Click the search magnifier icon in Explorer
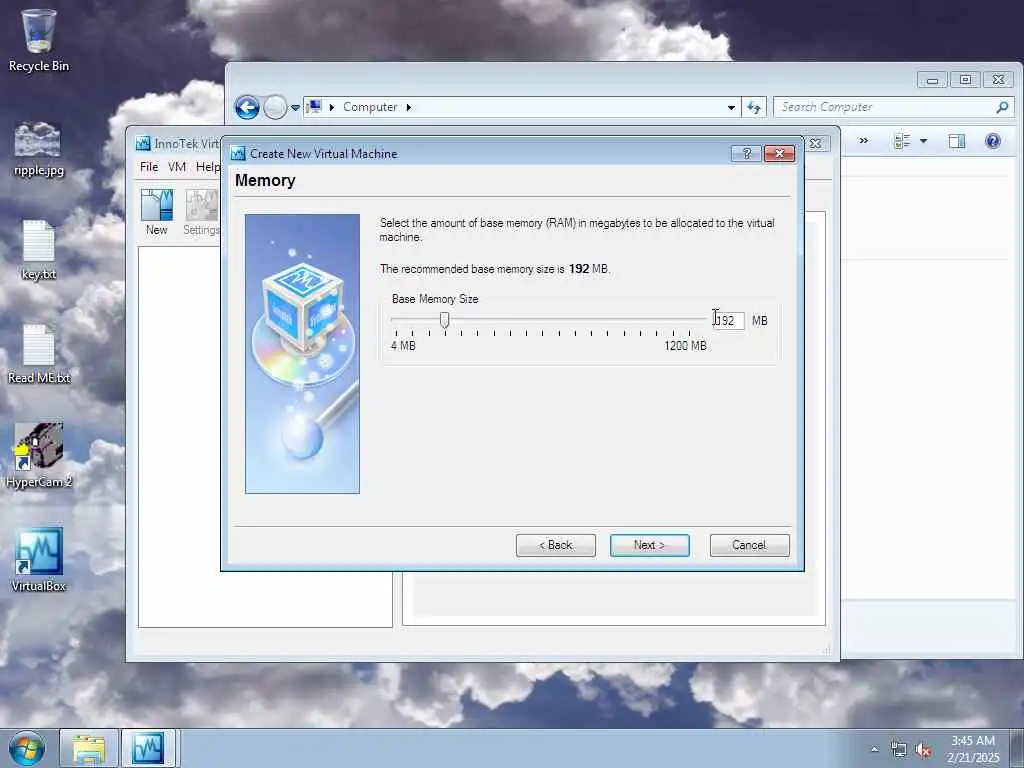The width and height of the screenshot is (1024, 768). pyautogui.click(x=1002, y=107)
